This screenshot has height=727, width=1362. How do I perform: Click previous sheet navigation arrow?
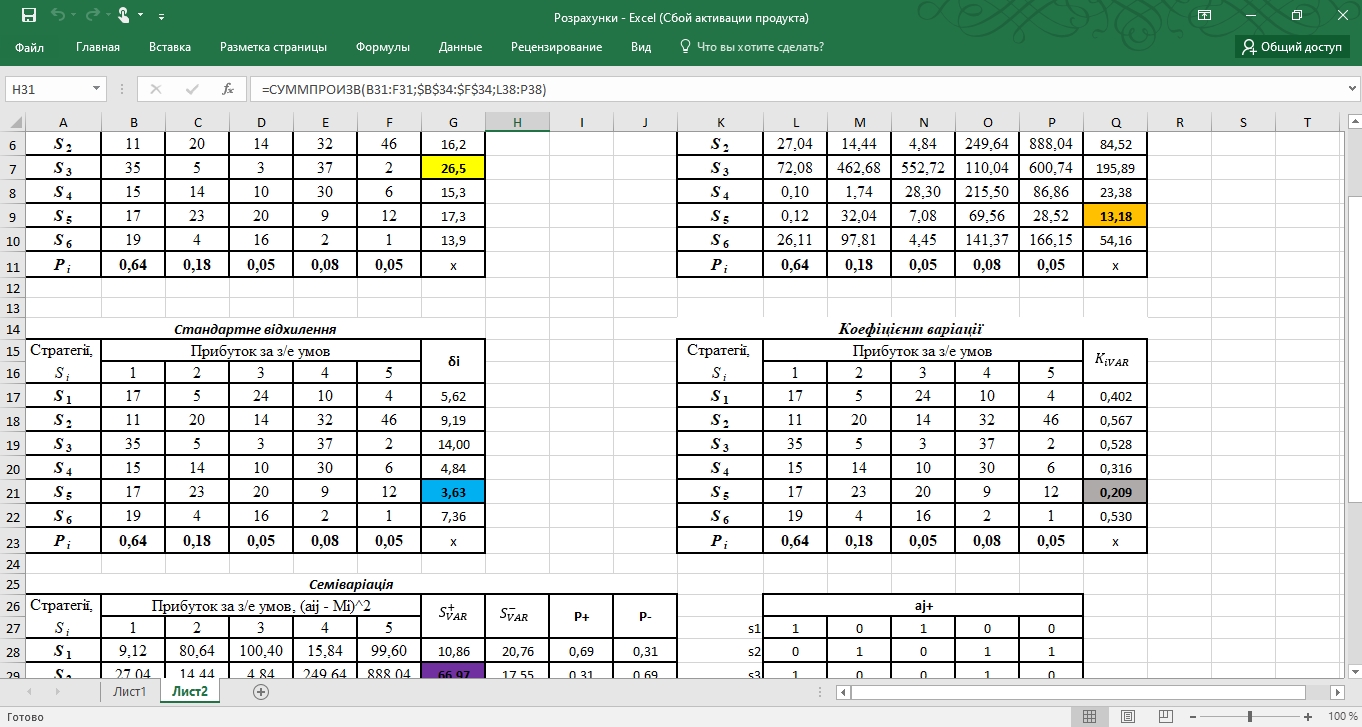(30, 691)
